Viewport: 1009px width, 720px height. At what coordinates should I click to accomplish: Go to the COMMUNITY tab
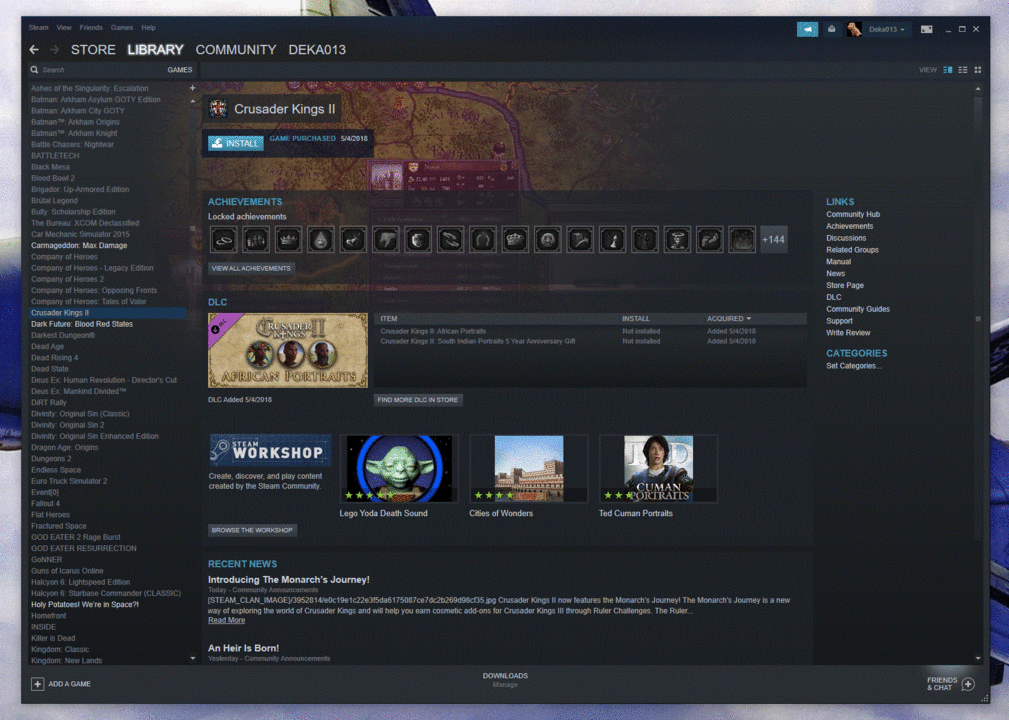point(236,50)
